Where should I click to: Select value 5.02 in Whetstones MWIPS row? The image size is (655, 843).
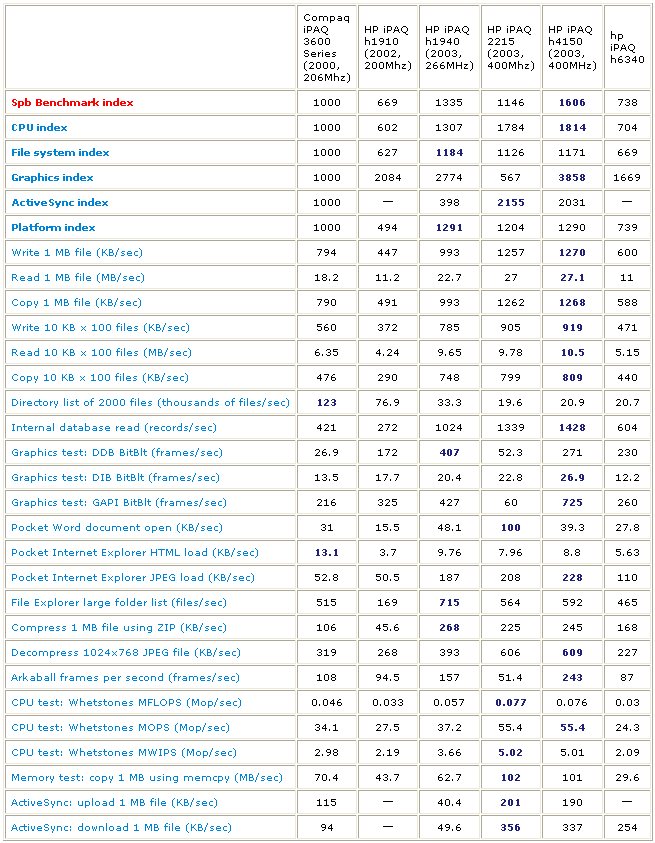(511, 753)
